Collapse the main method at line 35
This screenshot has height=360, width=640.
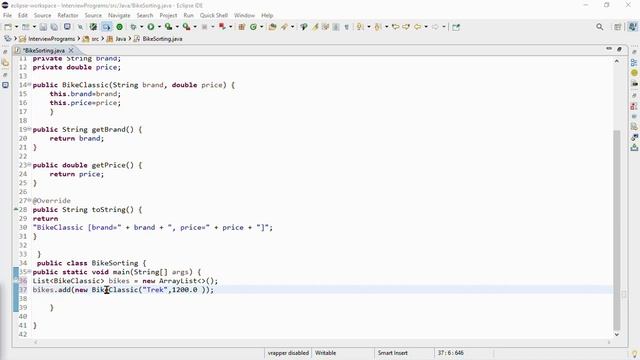click(x=29, y=271)
